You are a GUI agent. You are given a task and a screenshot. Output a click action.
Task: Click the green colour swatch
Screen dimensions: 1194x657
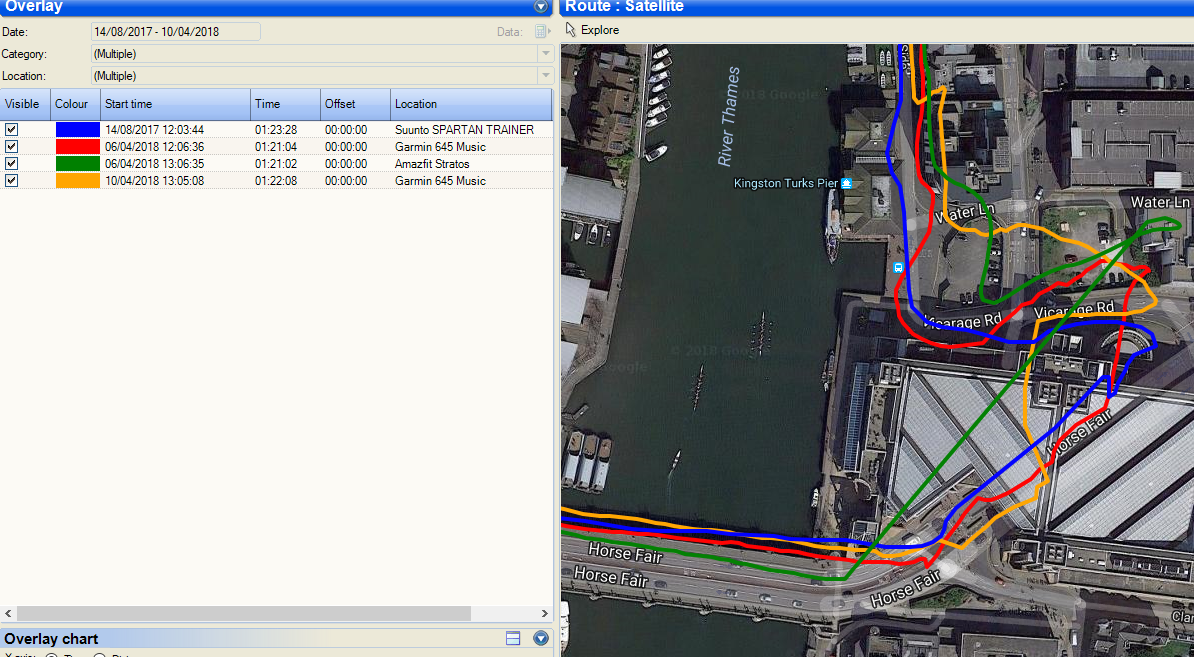pos(78,163)
